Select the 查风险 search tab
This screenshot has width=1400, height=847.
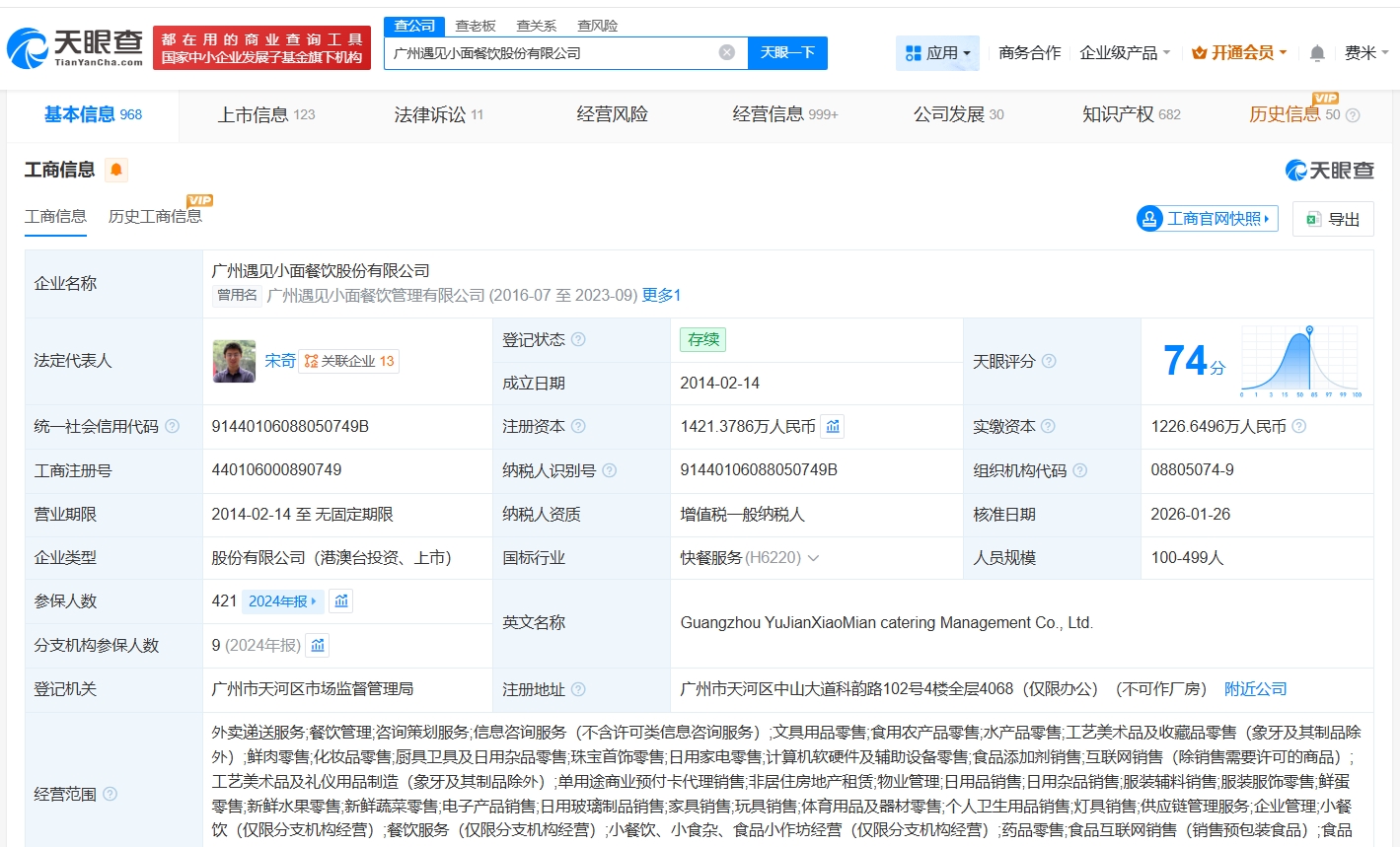[x=598, y=26]
